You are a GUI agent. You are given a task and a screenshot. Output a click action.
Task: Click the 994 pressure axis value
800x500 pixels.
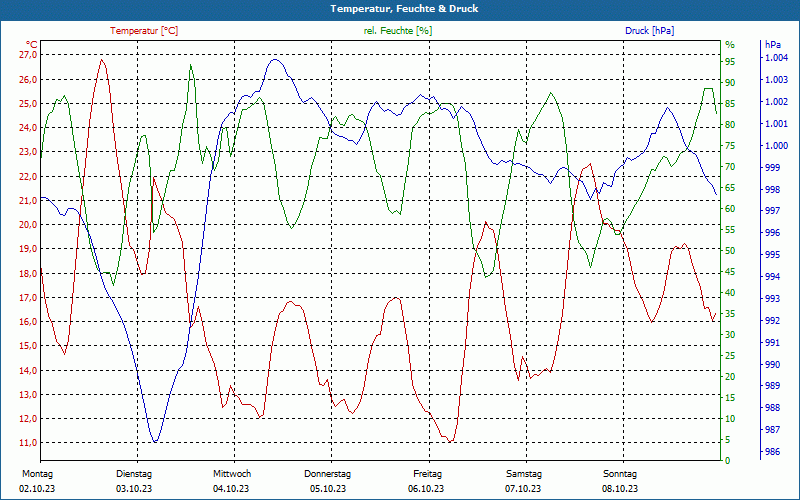772,277
